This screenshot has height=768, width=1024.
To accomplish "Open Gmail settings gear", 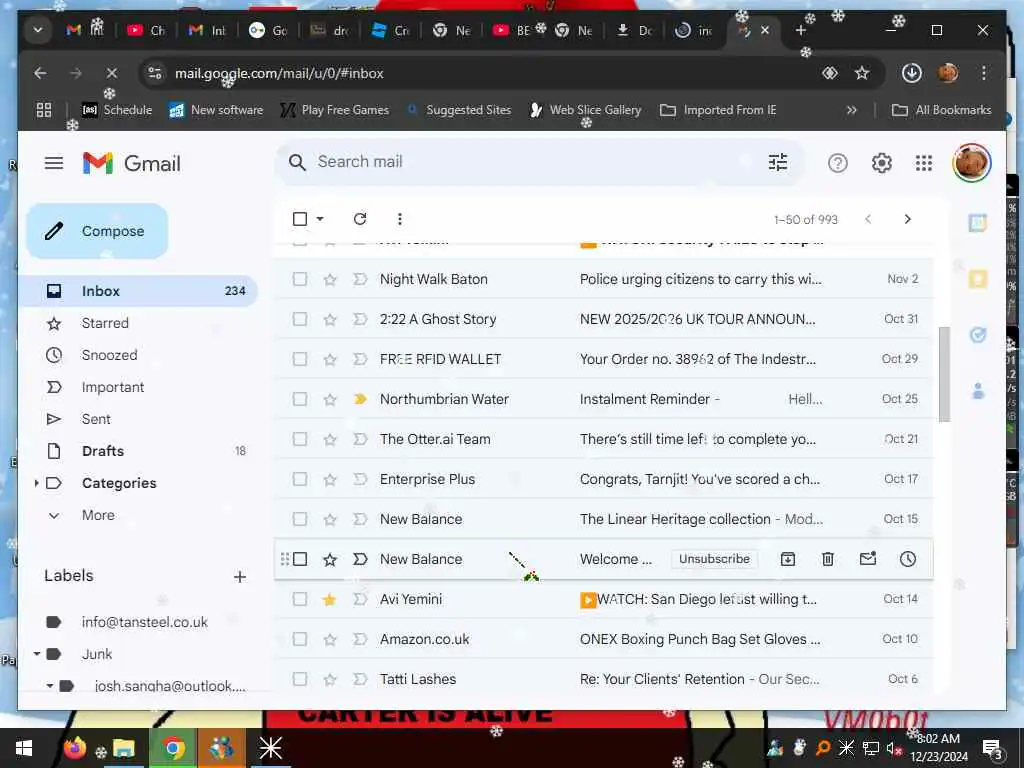I will [x=882, y=163].
